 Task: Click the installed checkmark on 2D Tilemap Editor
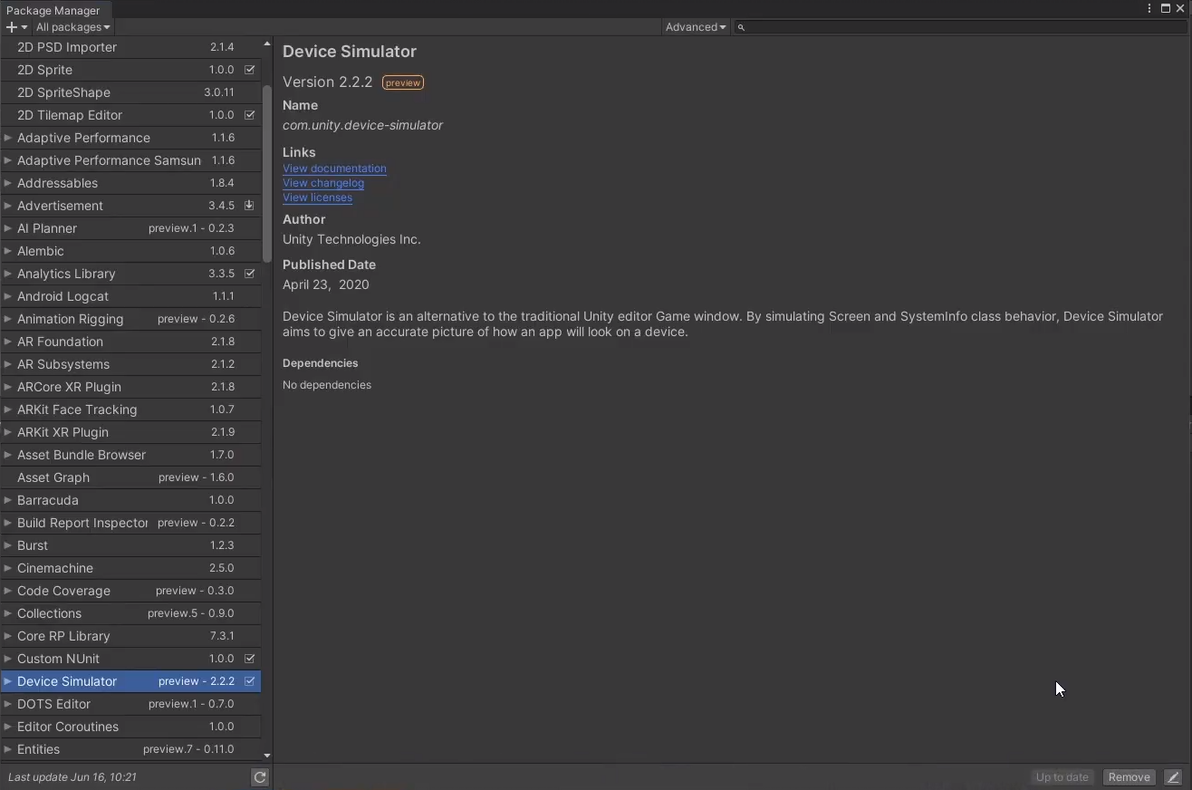click(x=249, y=115)
